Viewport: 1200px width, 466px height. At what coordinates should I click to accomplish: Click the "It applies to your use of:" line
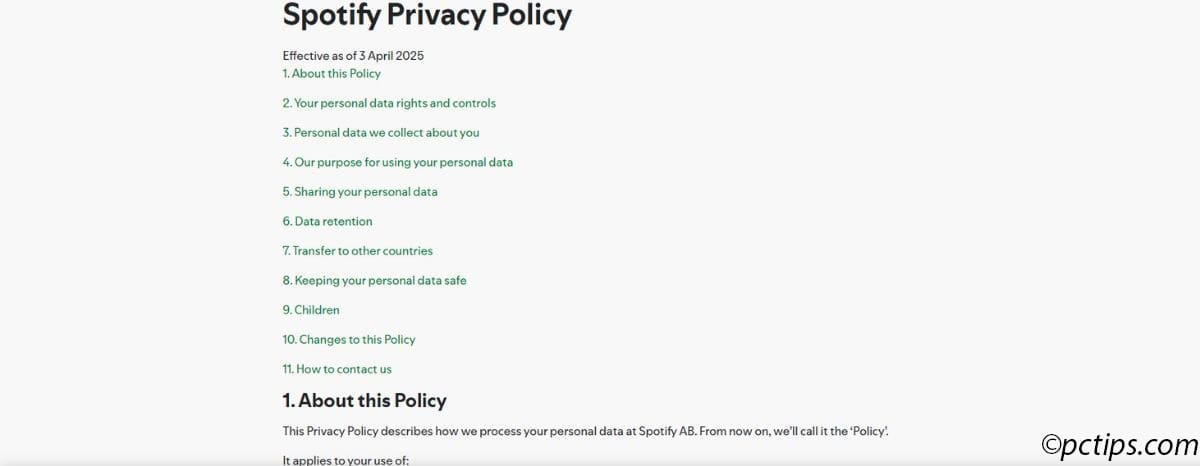(346, 460)
